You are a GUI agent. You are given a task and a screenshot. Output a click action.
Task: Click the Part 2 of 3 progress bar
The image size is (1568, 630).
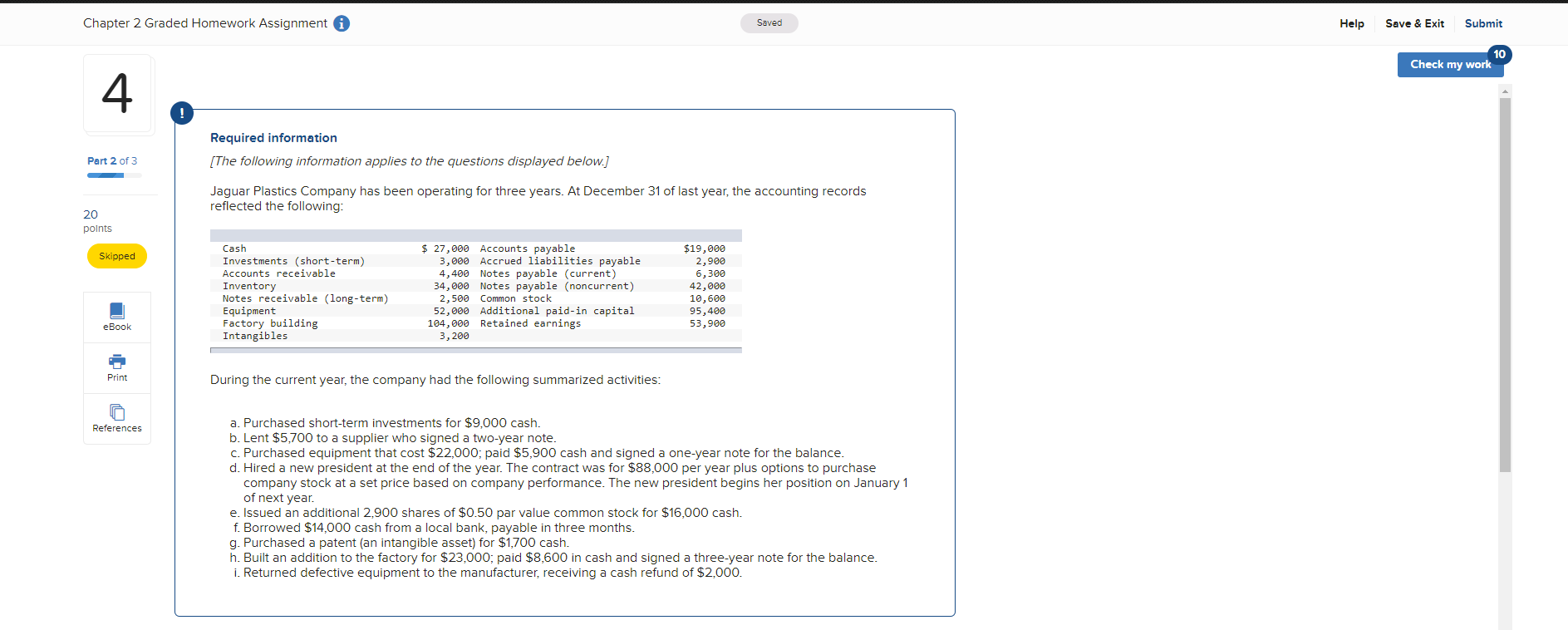(114, 175)
